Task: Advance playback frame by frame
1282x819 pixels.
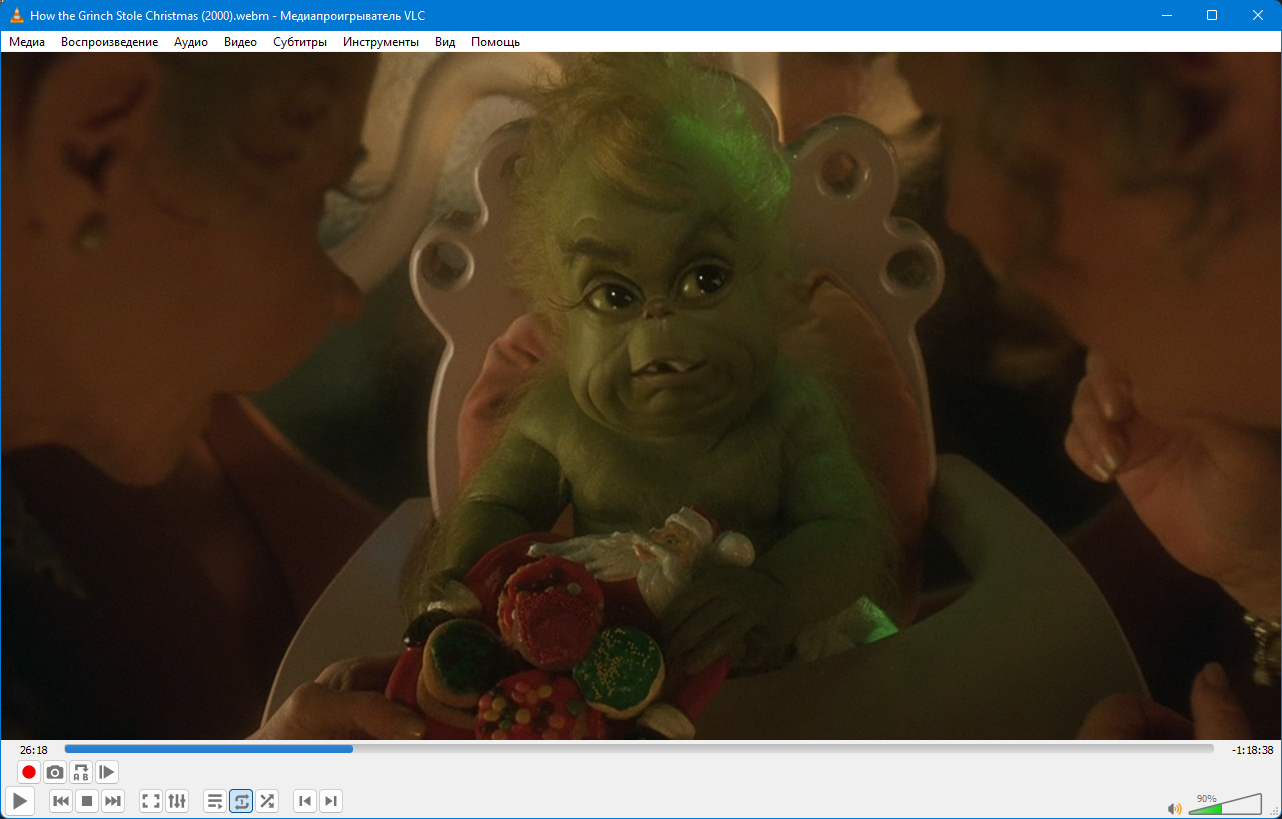Action: tap(107, 772)
